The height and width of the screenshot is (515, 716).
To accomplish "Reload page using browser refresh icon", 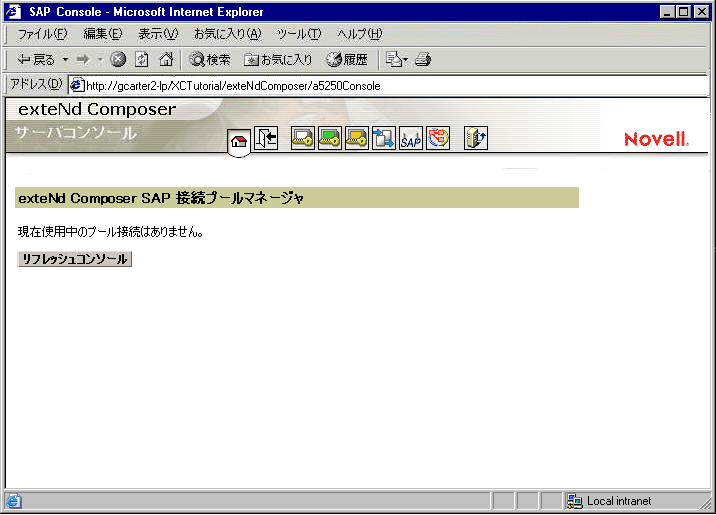I will coord(142,59).
